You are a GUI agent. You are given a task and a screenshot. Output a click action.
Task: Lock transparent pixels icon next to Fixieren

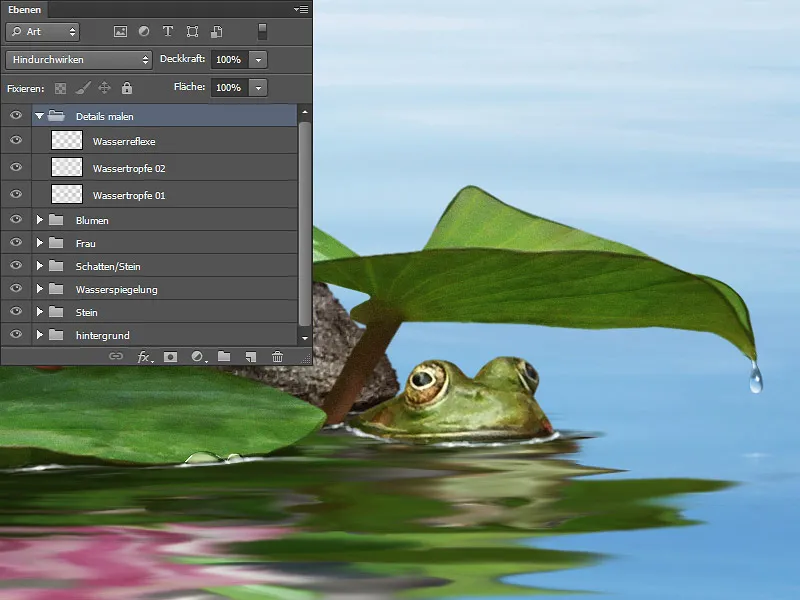(60, 88)
